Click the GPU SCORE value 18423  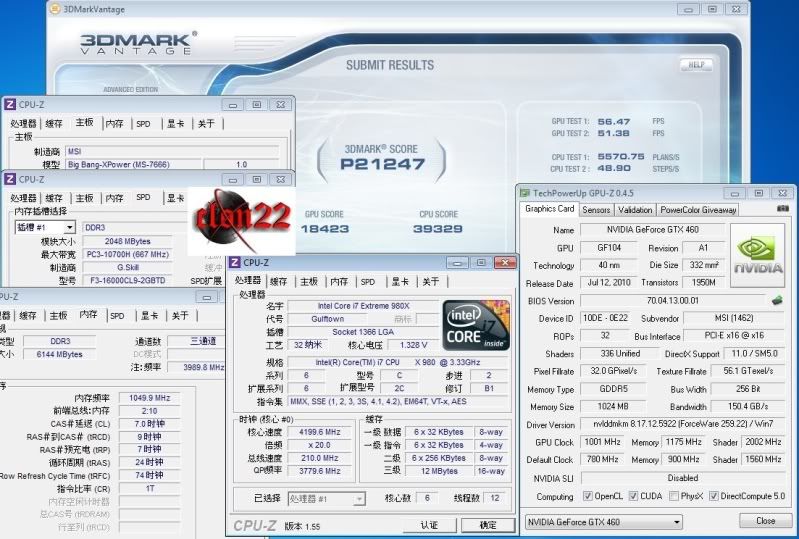point(325,229)
